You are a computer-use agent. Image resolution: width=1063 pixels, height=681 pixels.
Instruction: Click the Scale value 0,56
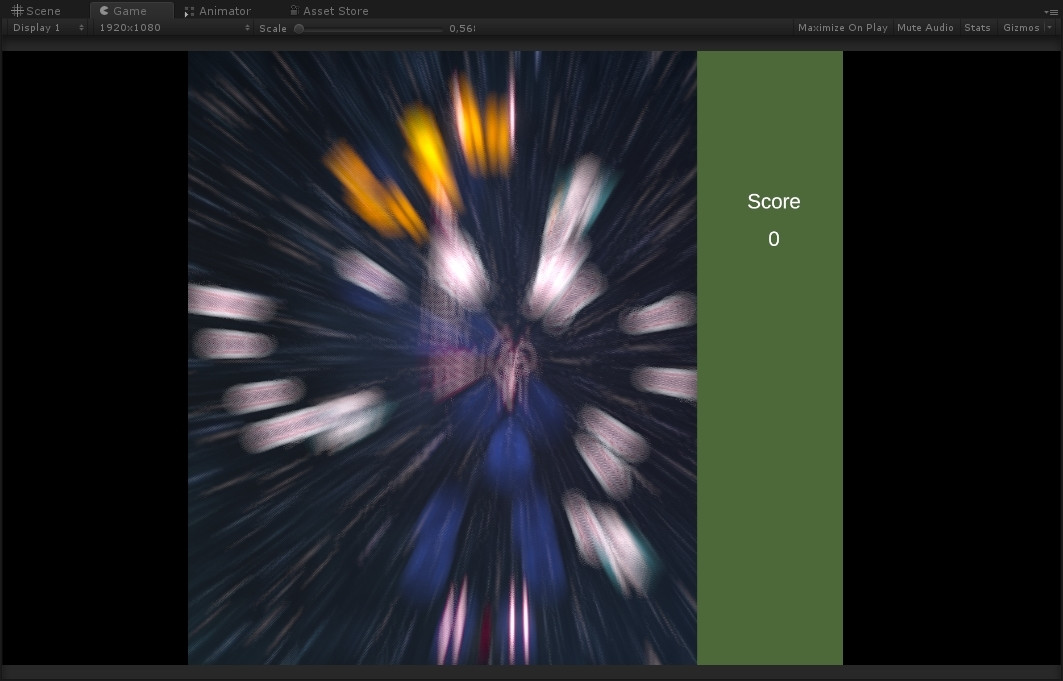[462, 28]
